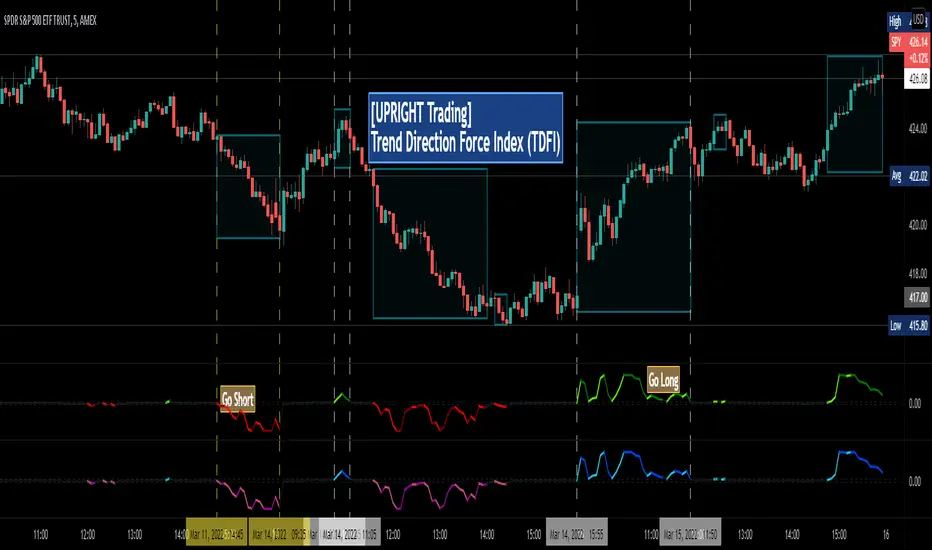Click the SPDR S&P 500 ETF TRUST symbol title
The height and width of the screenshot is (550, 932).
pyautogui.click(x=50, y=21)
